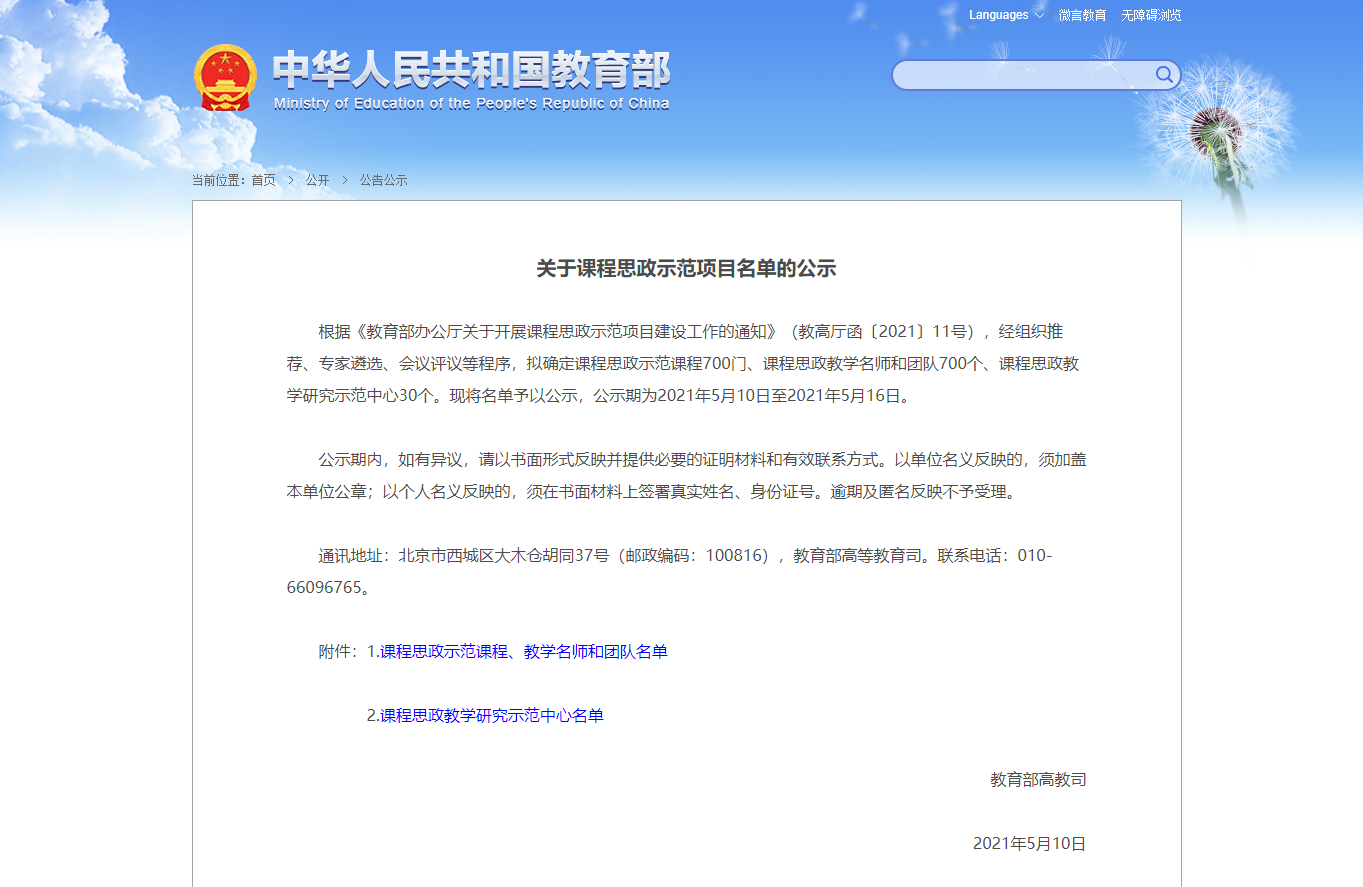Screen dimensions: 1363x887
Task: Go to 首页 in the breadcrumb
Action: pos(263,180)
